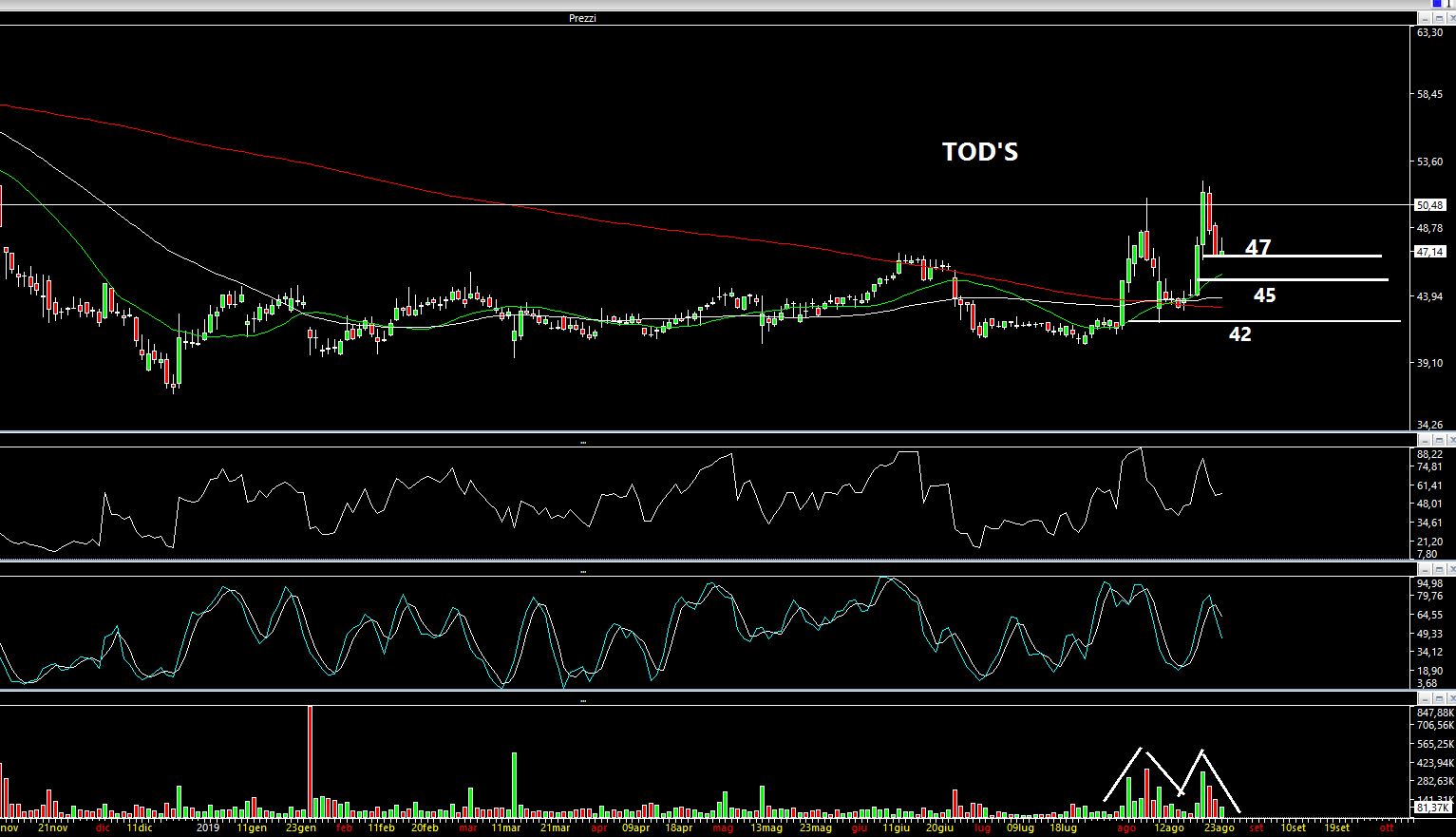Maximize the volume histogram panel
Viewport: 1456px width, 837px height.
point(1437,699)
